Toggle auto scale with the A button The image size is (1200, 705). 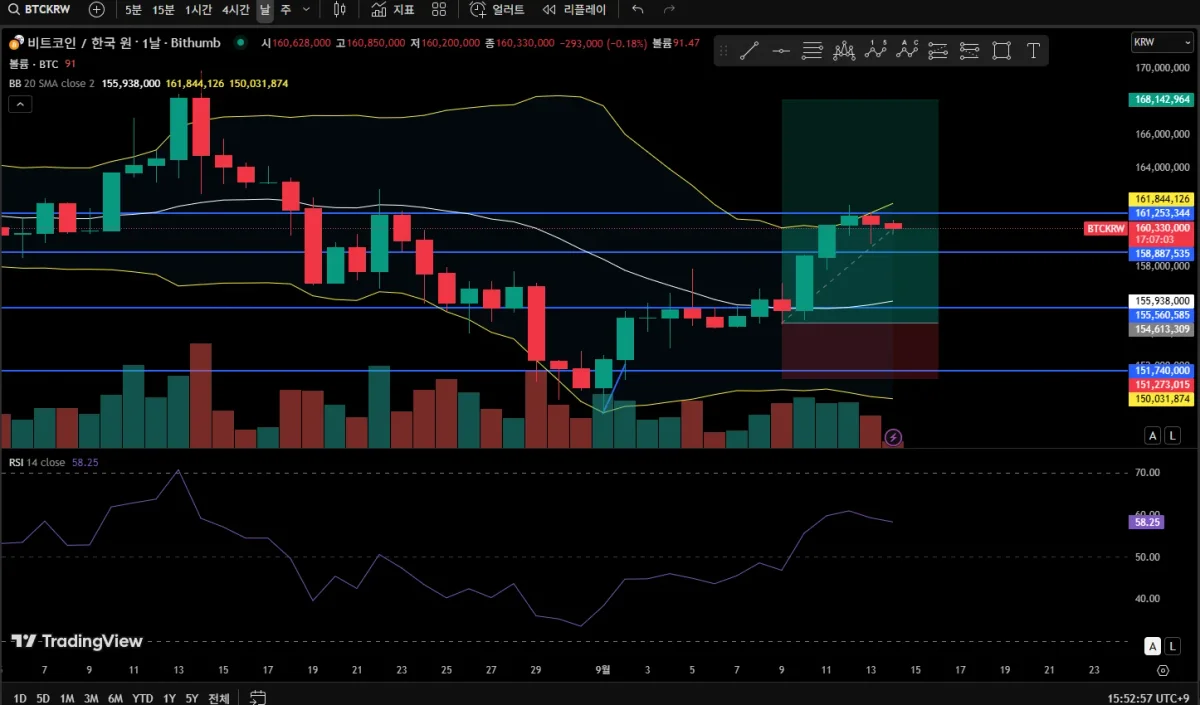(x=1153, y=435)
